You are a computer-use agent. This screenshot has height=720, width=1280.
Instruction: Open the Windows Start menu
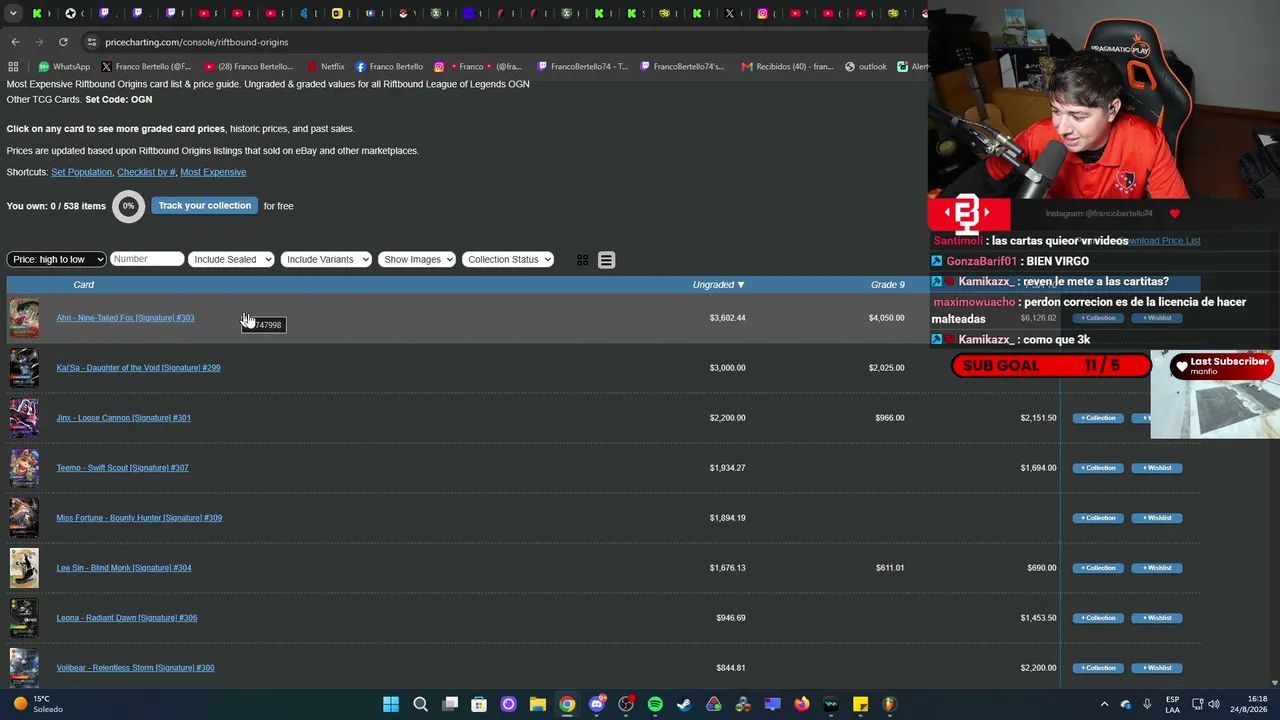(x=391, y=704)
